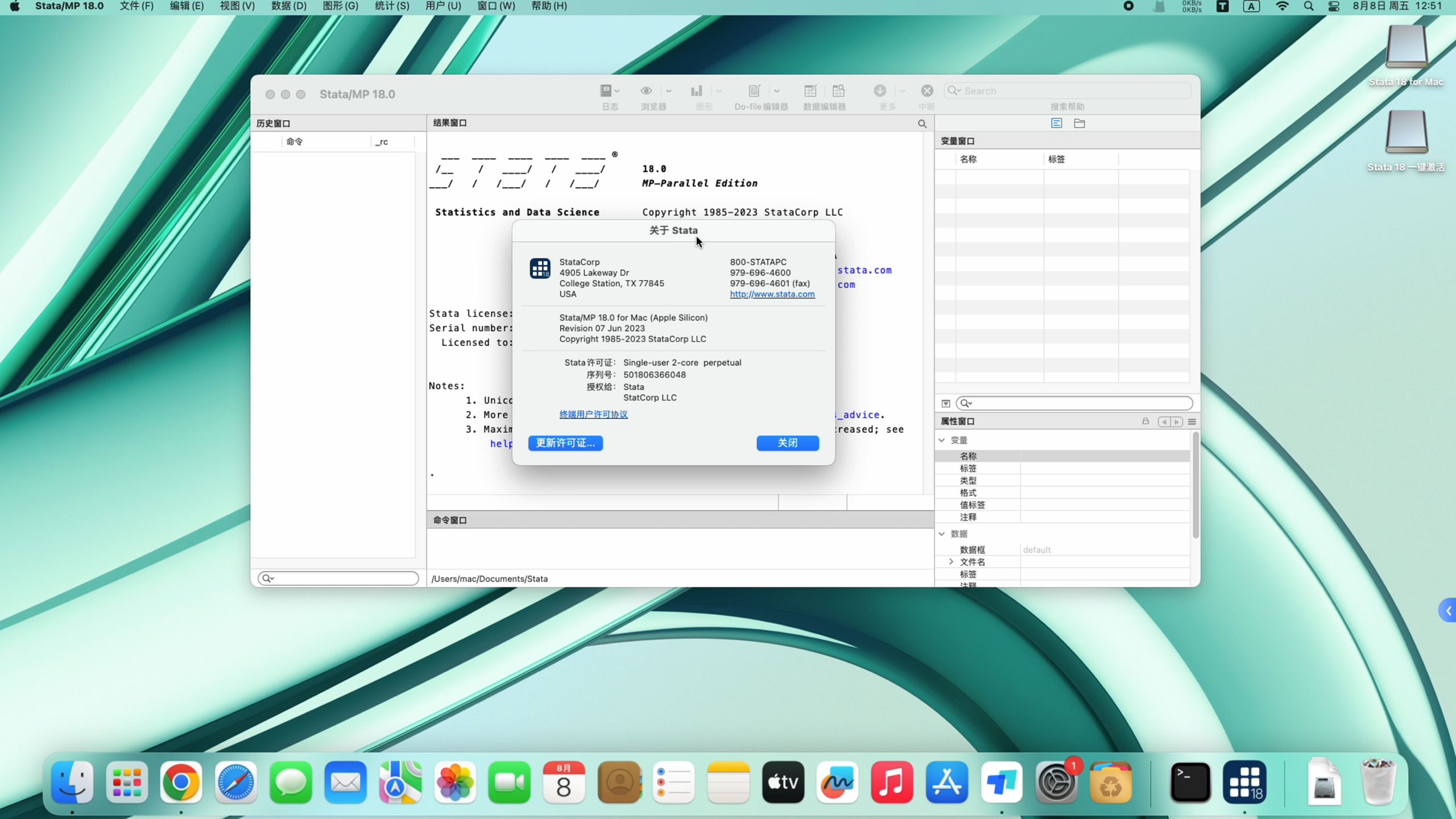Expand the 日志 log dropdown arrow
The width and height of the screenshot is (1456, 819).
(x=617, y=91)
